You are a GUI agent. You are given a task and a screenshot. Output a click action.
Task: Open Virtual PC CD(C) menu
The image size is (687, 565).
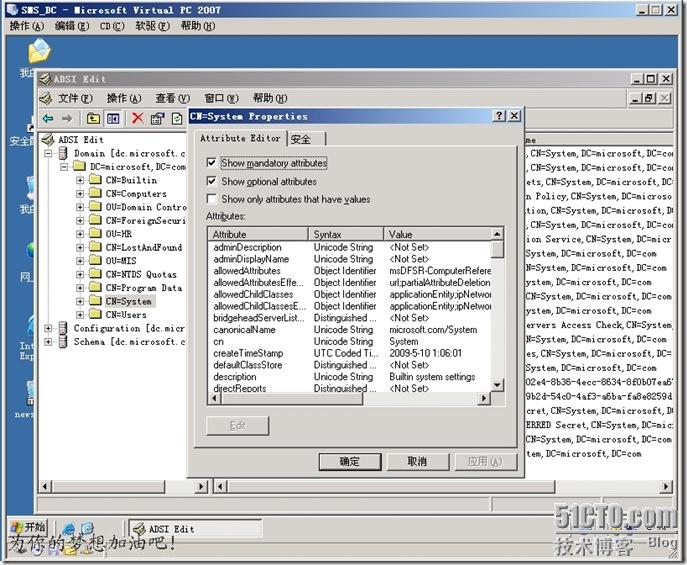click(112, 26)
